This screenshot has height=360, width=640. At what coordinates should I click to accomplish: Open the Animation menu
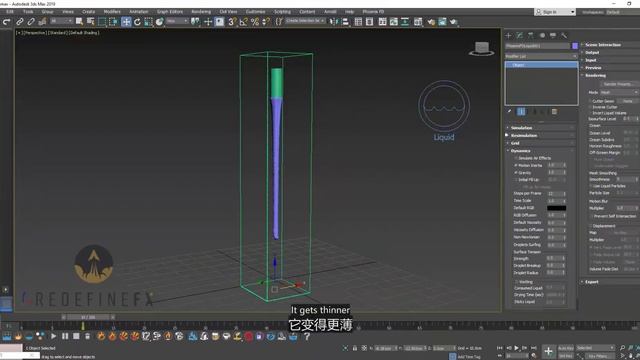(139, 12)
